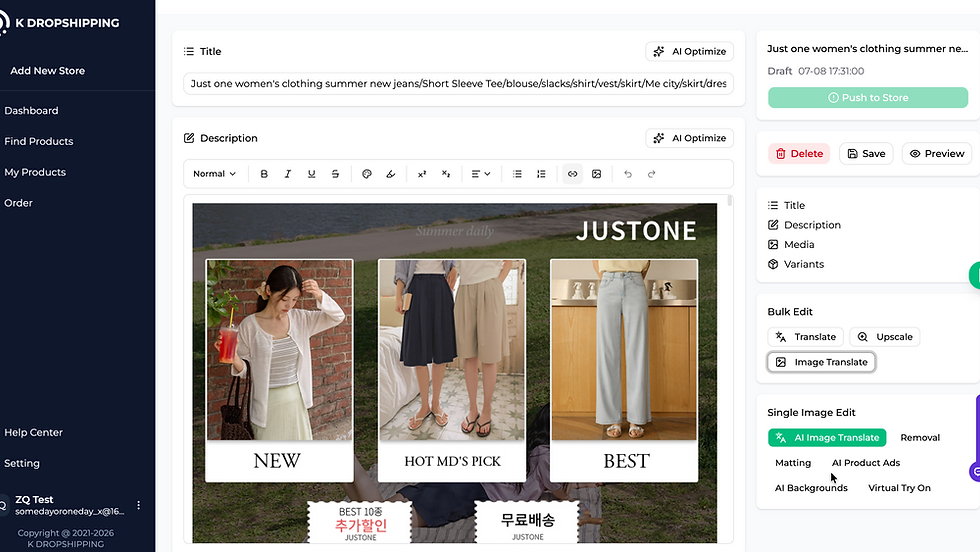
Task: Click the 07-08 17:31:00 timestamp
Action: [831, 71]
